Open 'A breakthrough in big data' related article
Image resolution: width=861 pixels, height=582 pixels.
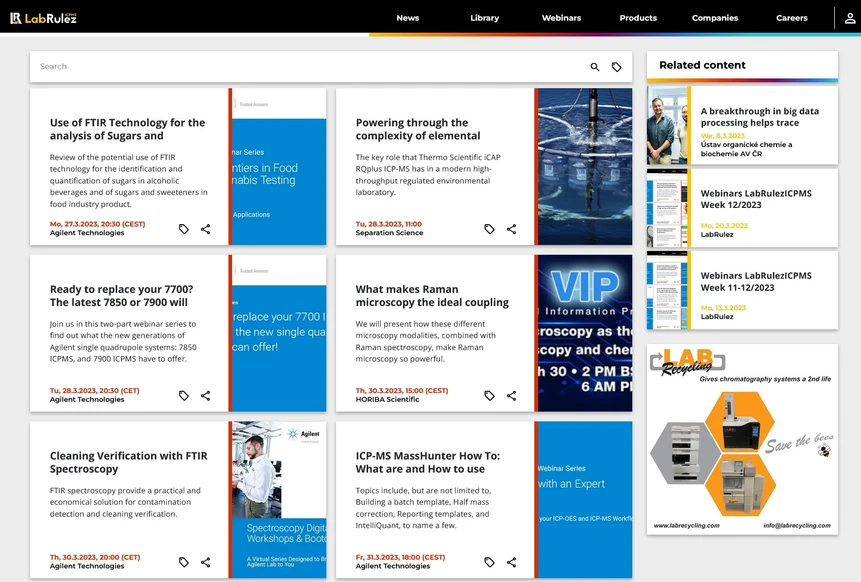pyautogui.click(x=759, y=116)
